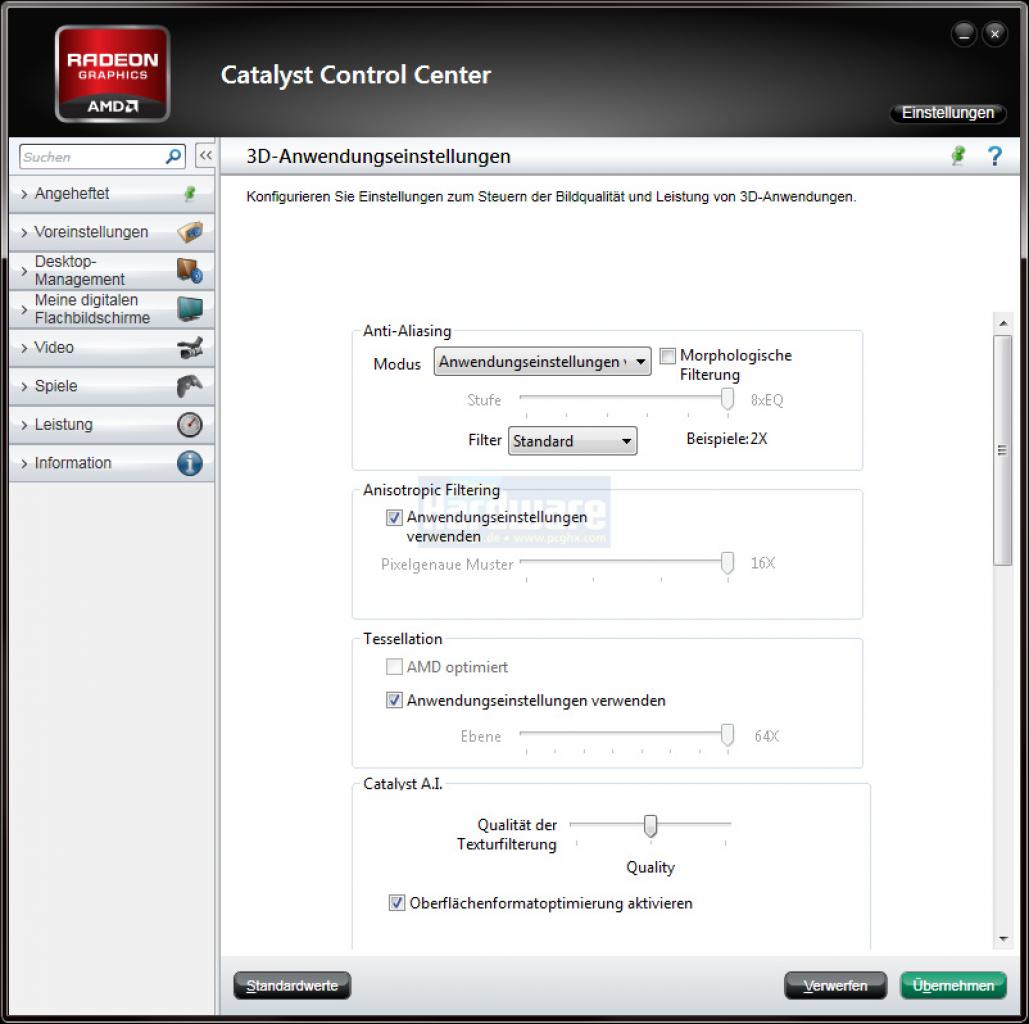Image resolution: width=1029 pixels, height=1024 pixels.
Task: Open Meine digitalen Flachbildschirme section
Action: point(112,309)
